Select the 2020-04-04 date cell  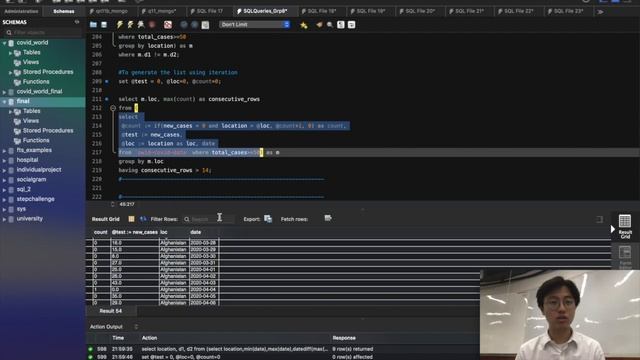click(204, 289)
